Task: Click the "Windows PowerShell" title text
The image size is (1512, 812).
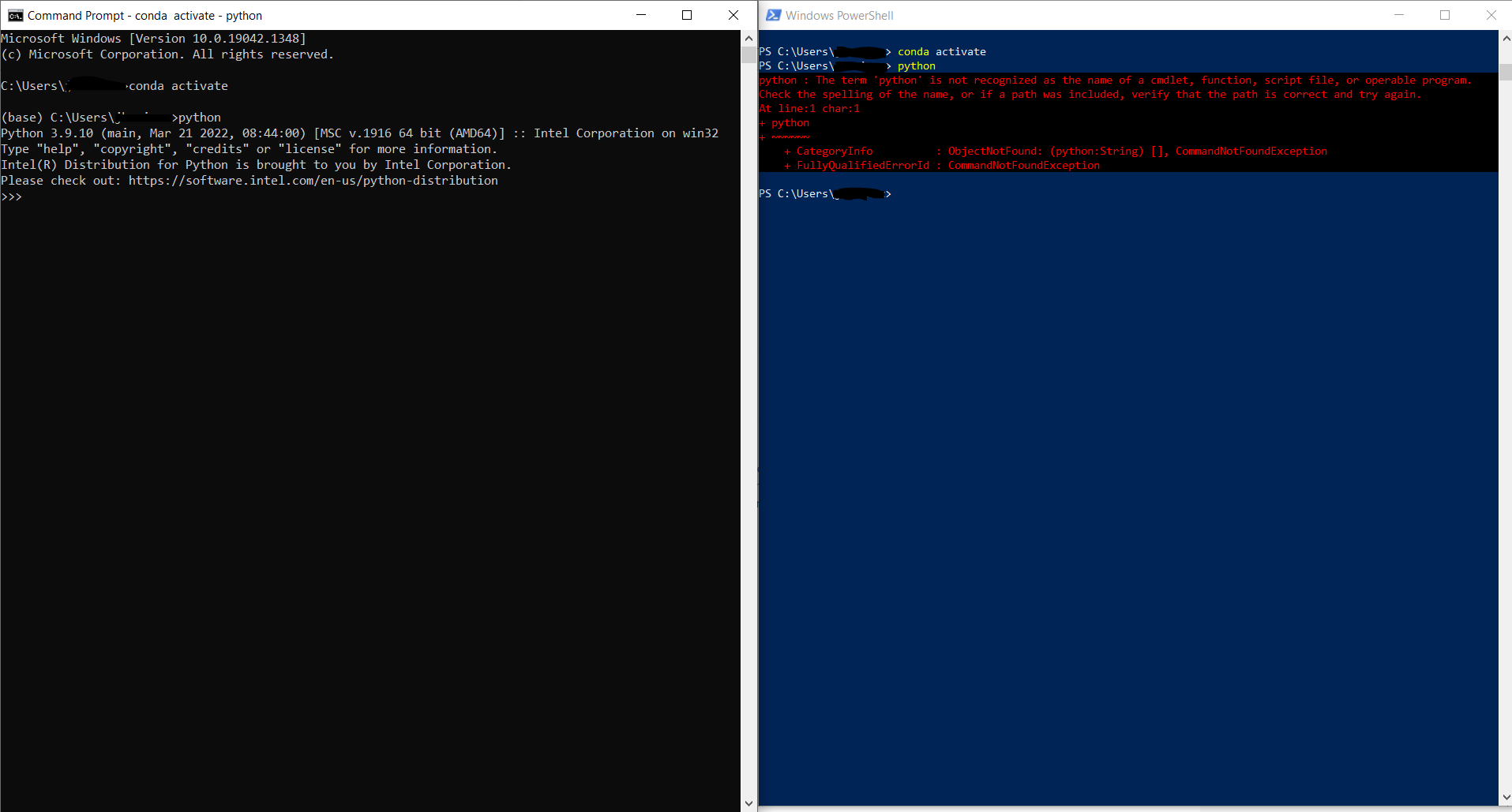Action: point(839,15)
